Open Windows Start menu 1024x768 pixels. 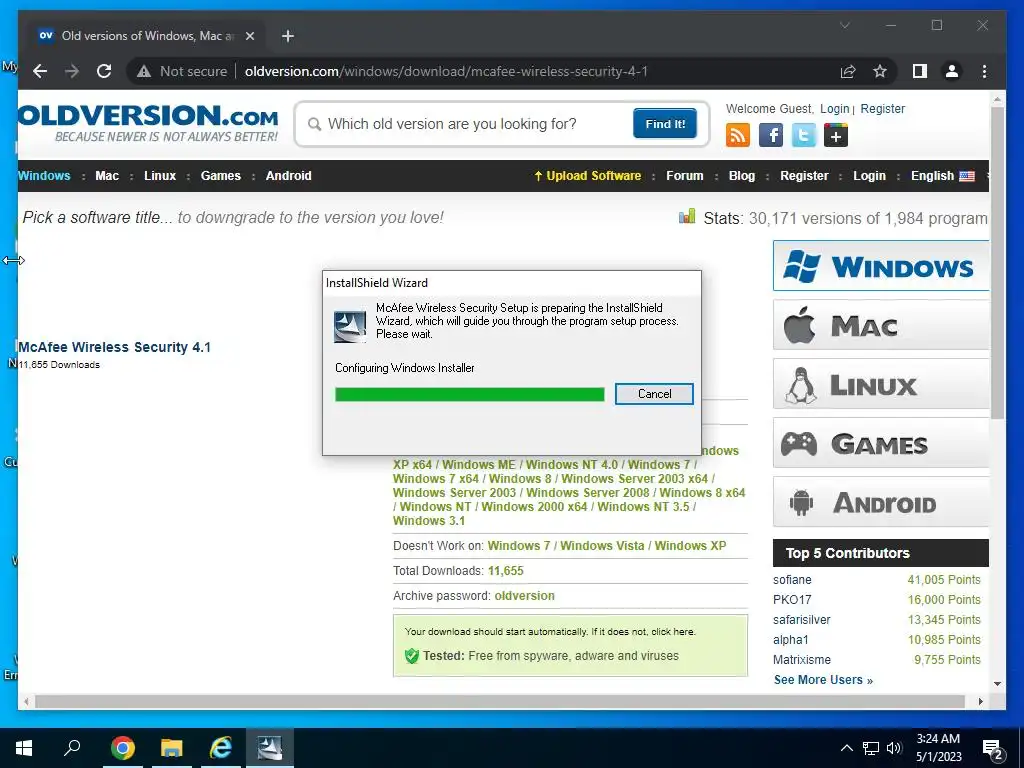24,748
